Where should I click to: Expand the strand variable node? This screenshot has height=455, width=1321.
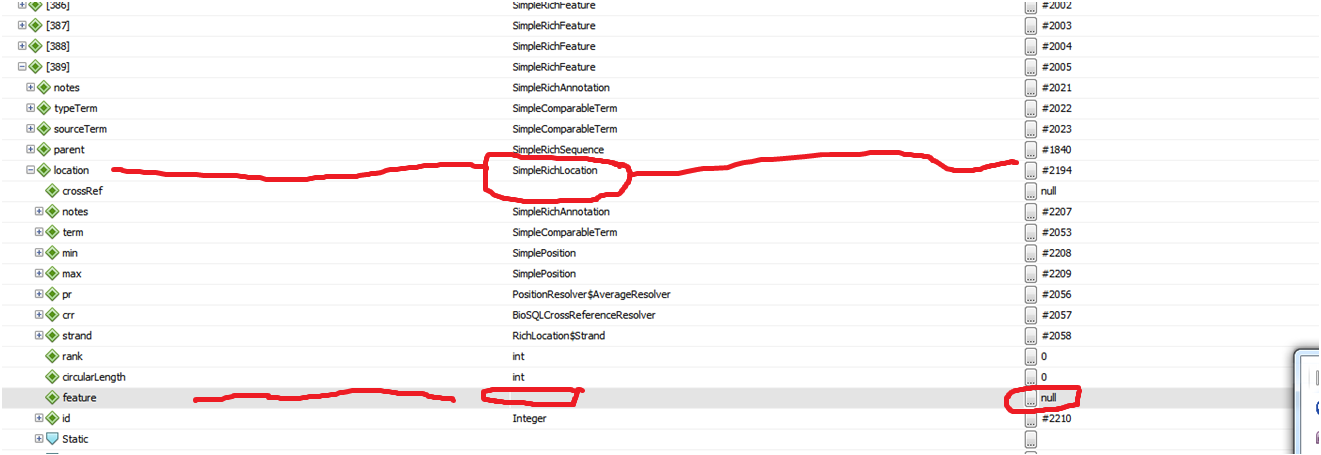tap(39, 336)
